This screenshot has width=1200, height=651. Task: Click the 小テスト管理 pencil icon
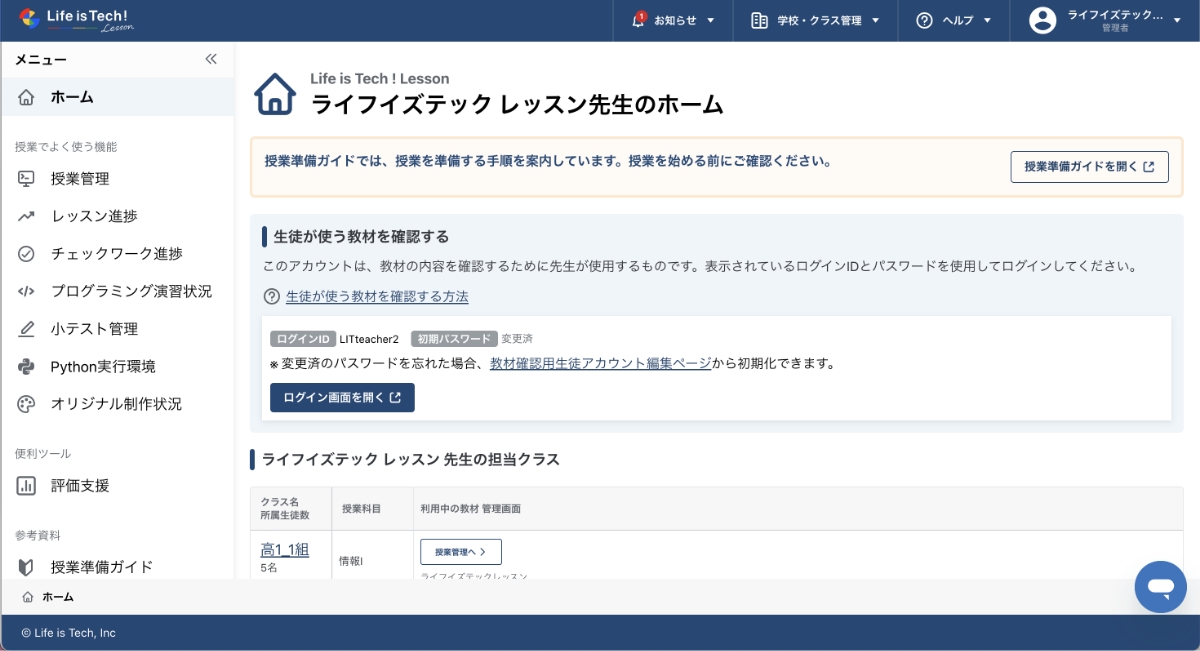pyautogui.click(x=27, y=329)
